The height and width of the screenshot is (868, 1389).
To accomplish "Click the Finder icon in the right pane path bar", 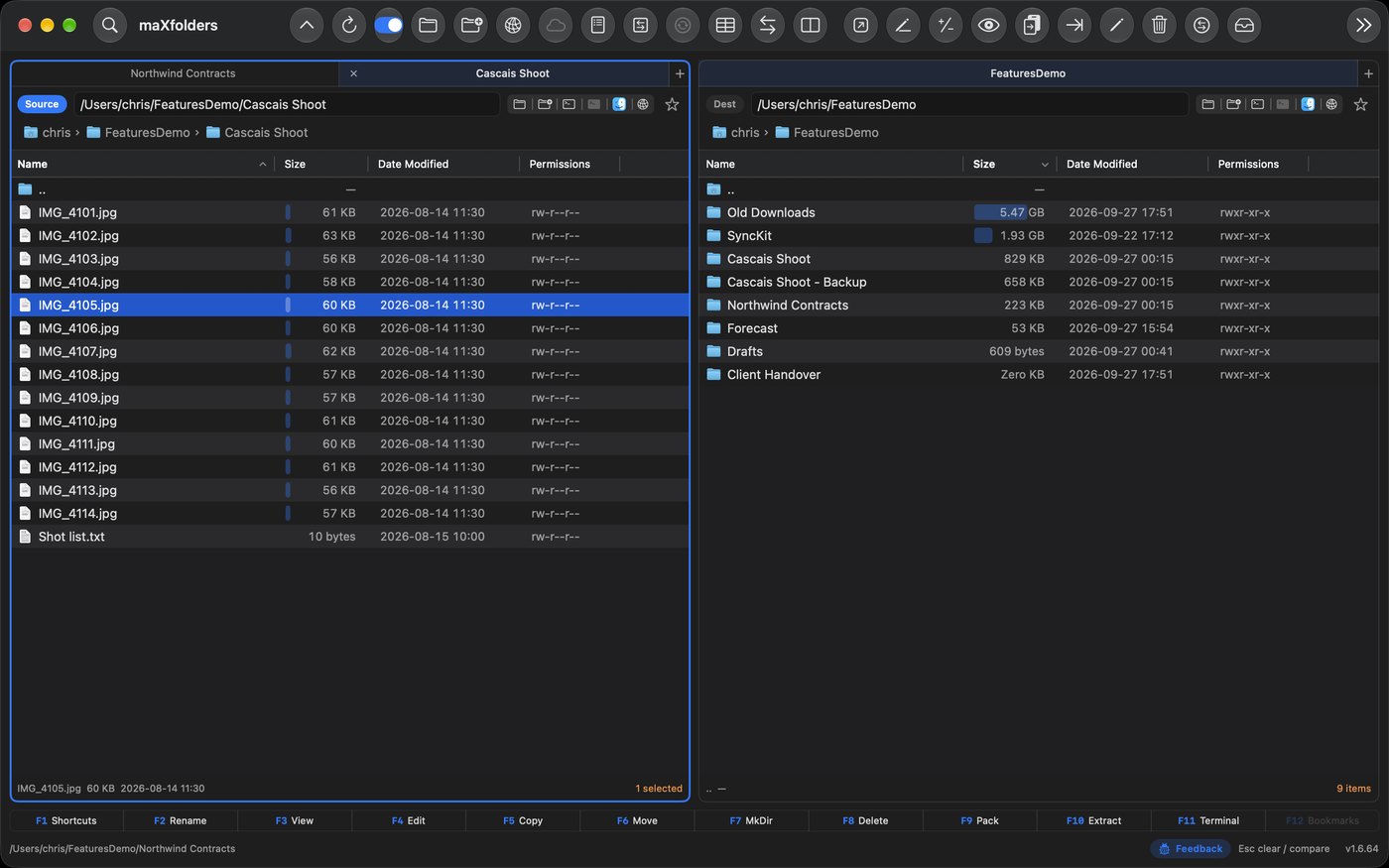I will pyautogui.click(x=1308, y=104).
